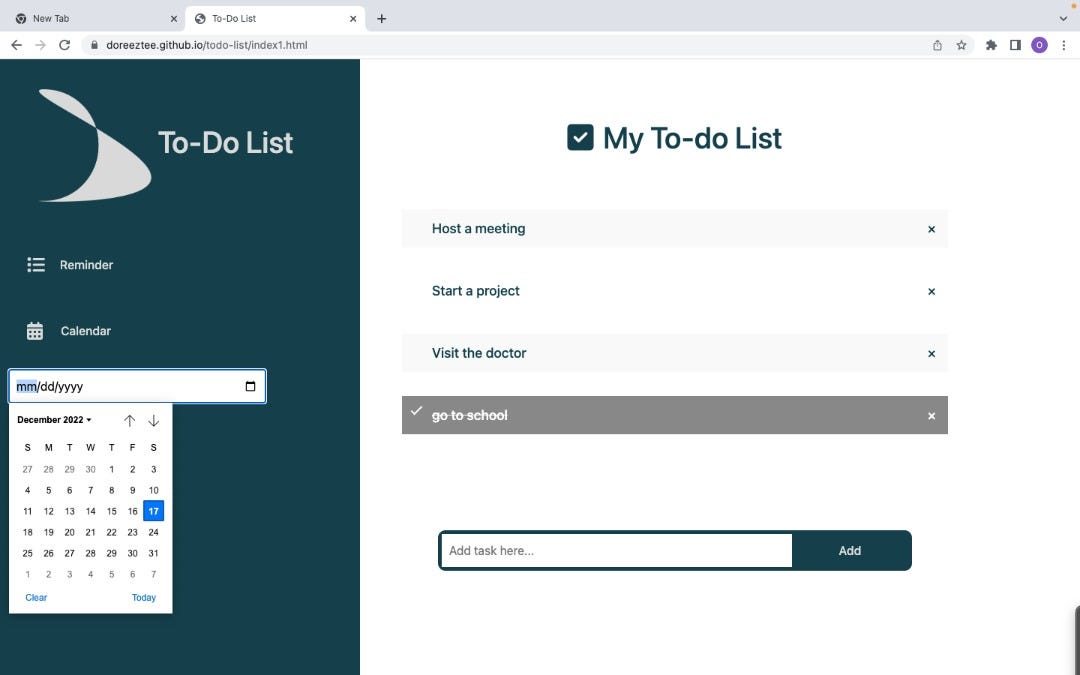Click the down arrow for next month
Image resolution: width=1080 pixels, height=675 pixels.
pyautogui.click(x=153, y=420)
